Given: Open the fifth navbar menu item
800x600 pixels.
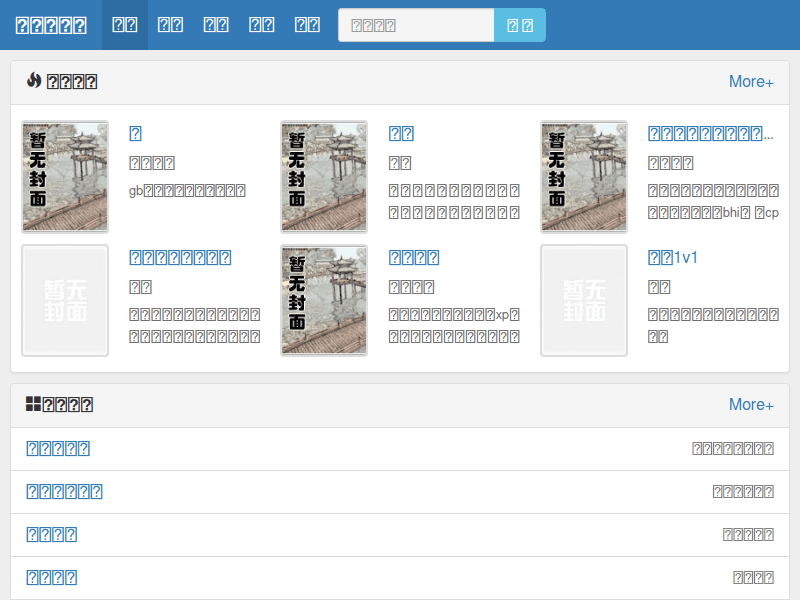Looking at the screenshot, I should (x=308, y=25).
